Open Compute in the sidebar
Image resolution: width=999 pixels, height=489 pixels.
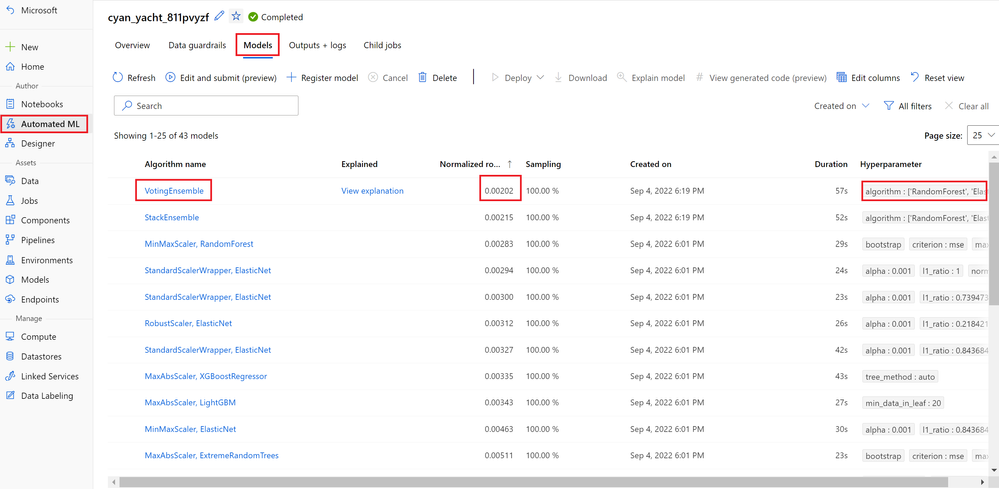point(38,337)
